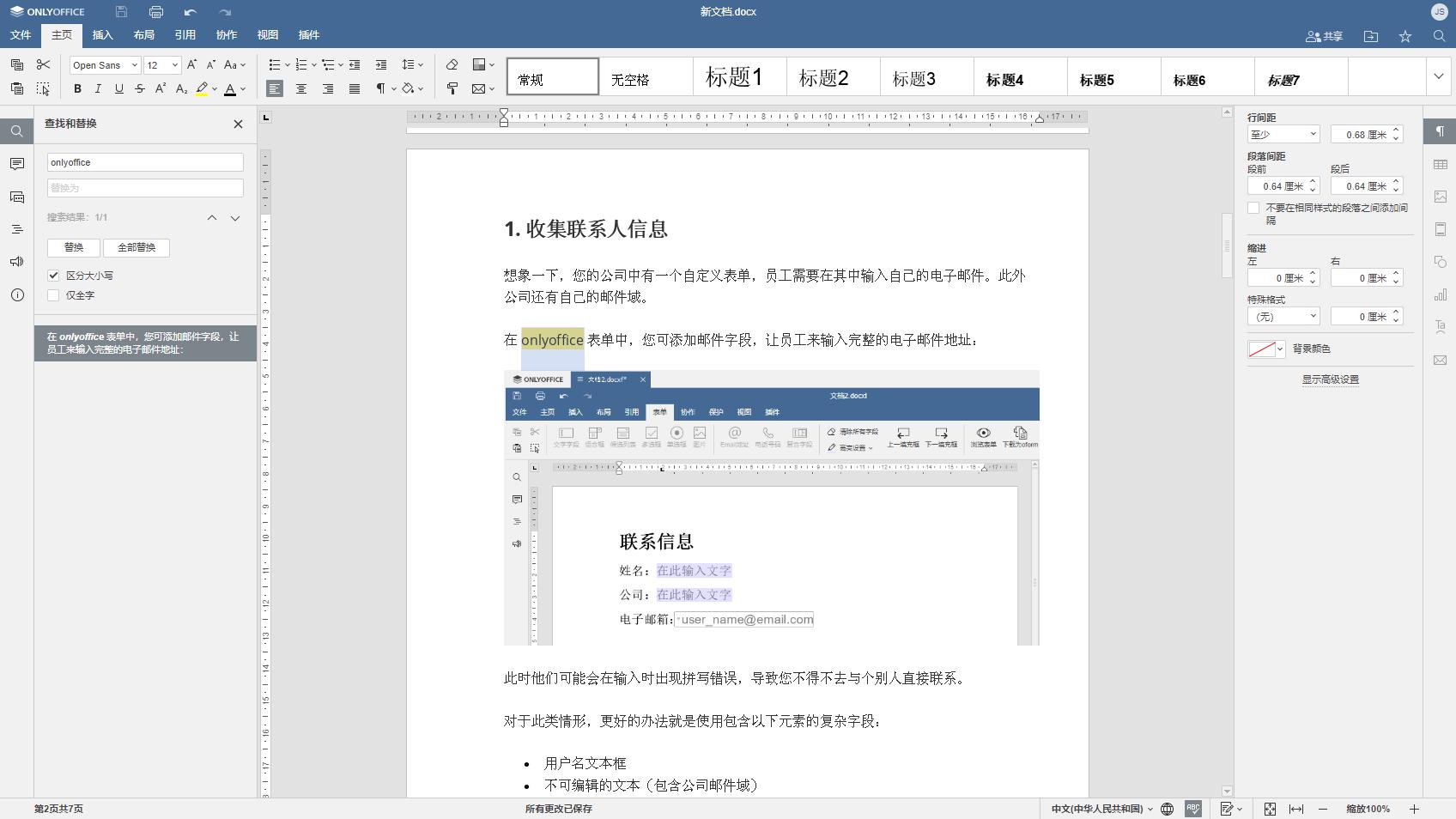The width and height of the screenshot is (1456, 819).
Task: Apply Bold formatting to selected text
Action: pyautogui.click(x=77, y=88)
